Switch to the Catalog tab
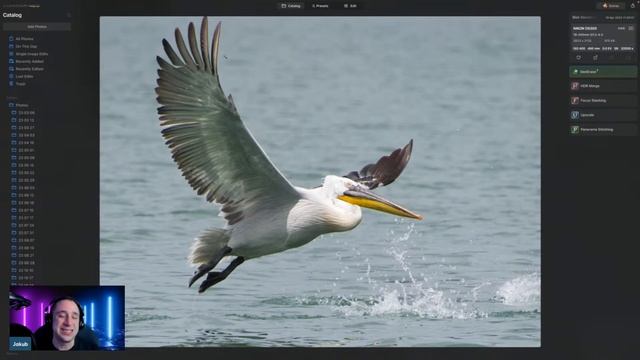Screen dimensions: 640x360 (291, 6)
